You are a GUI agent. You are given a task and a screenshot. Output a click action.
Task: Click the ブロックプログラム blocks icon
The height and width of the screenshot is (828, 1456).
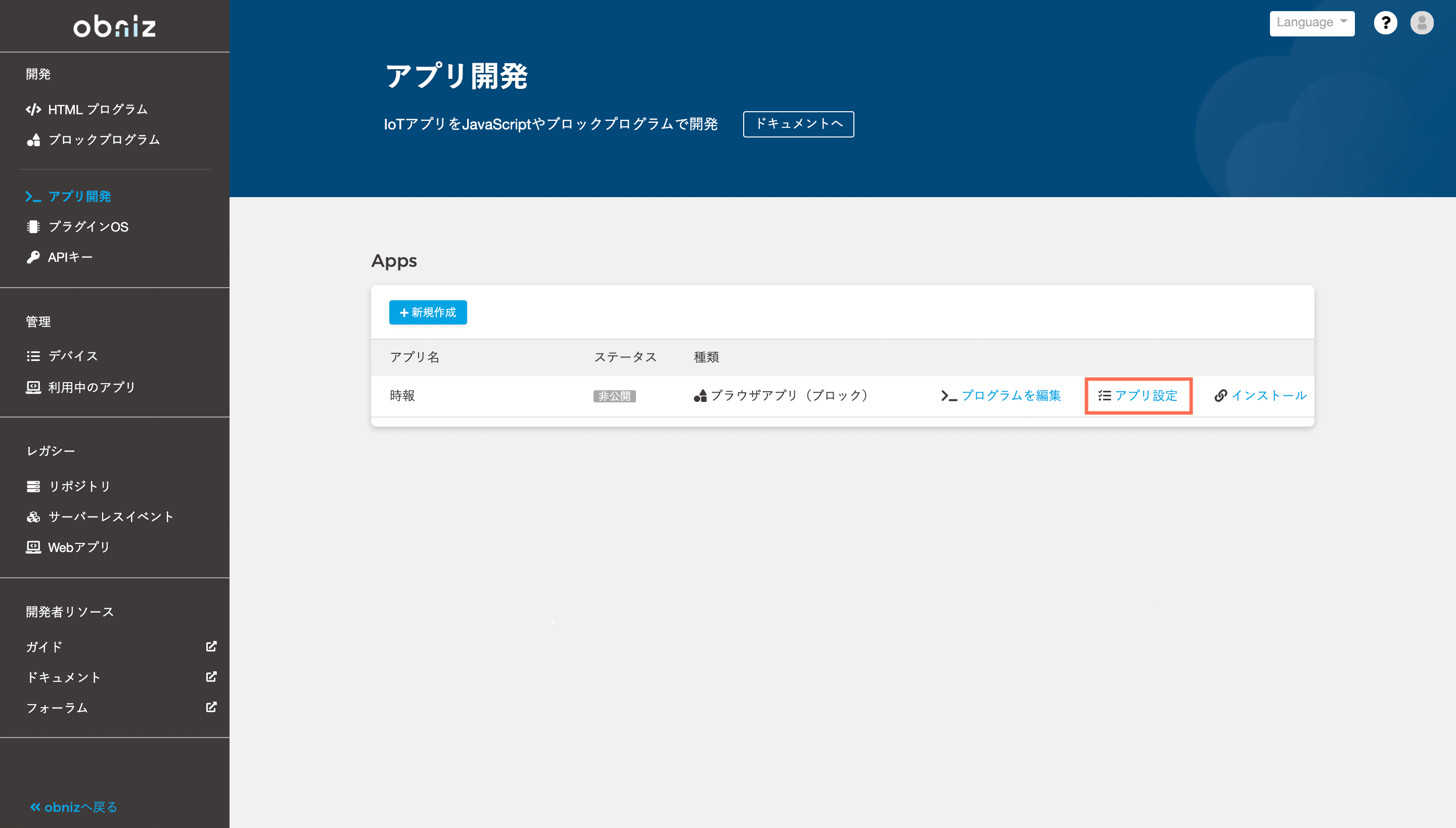click(33, 140)
